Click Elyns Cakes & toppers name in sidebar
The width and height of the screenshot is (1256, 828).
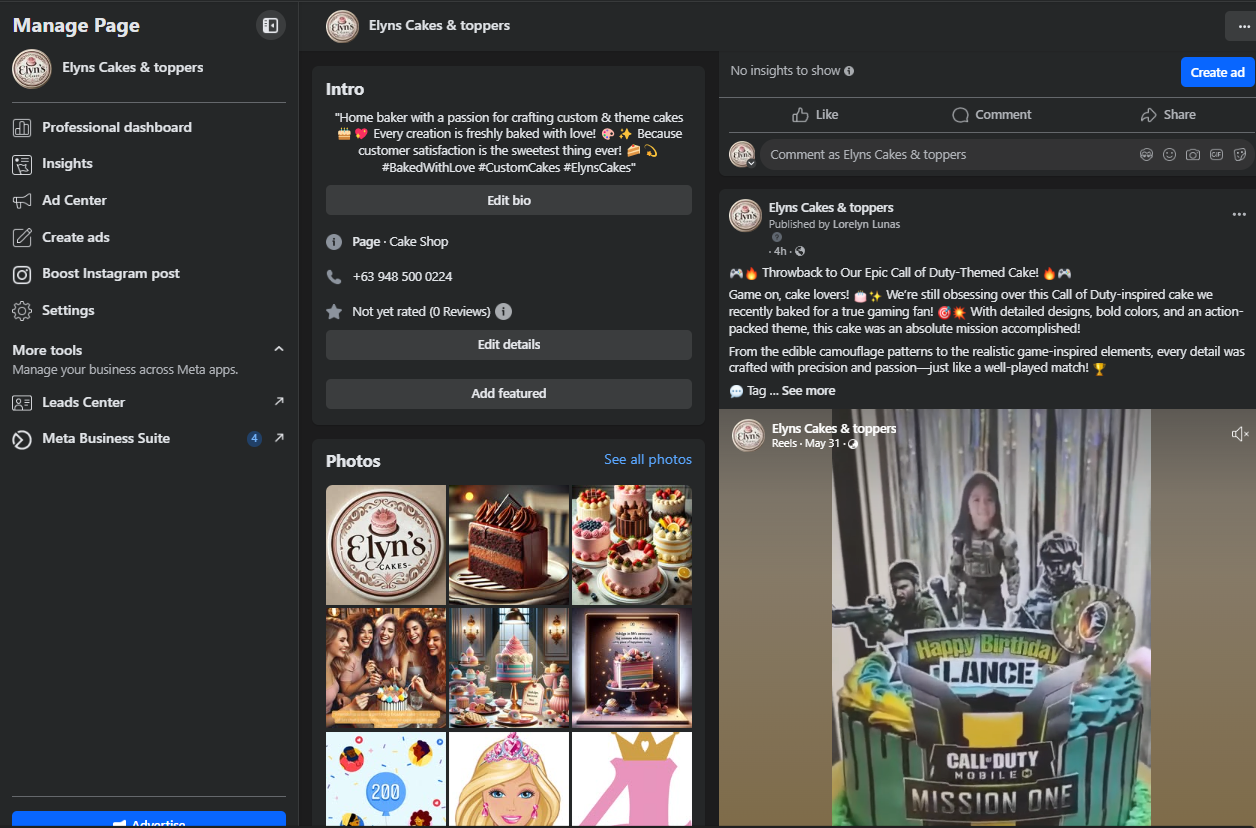(133, 68)
